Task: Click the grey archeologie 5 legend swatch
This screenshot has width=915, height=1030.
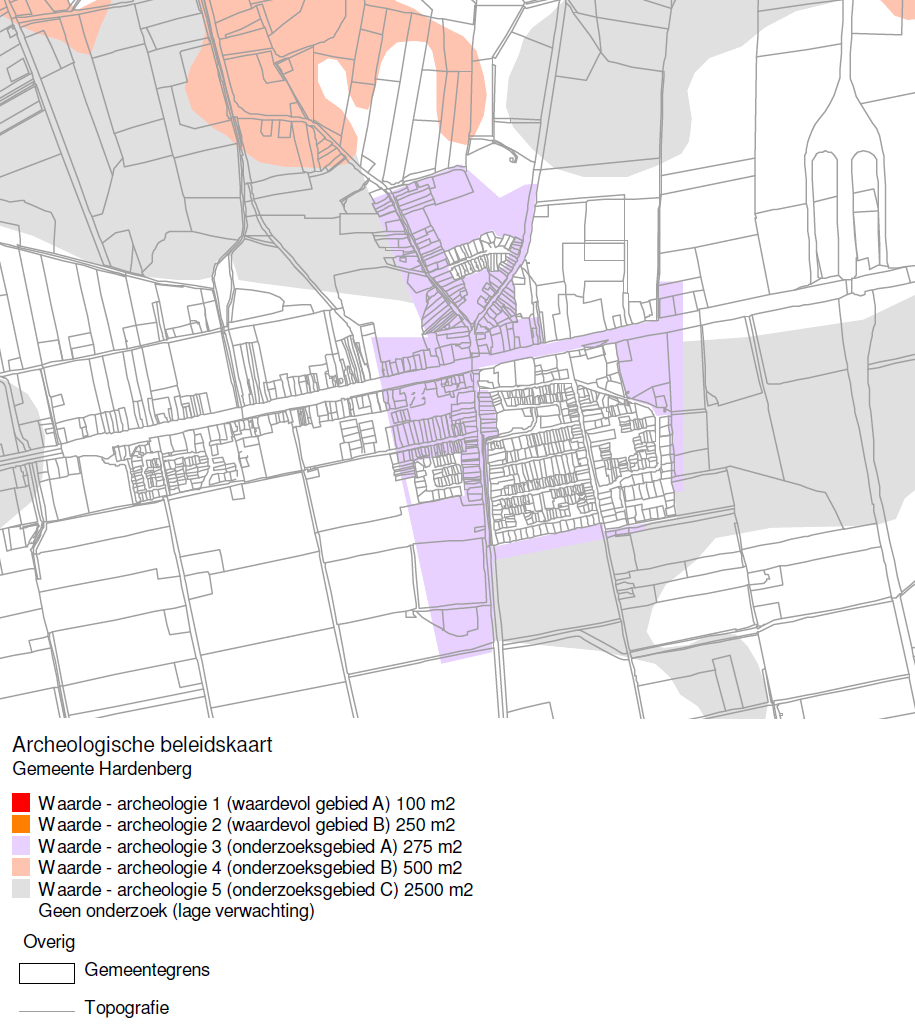Action: pos(21,889)
